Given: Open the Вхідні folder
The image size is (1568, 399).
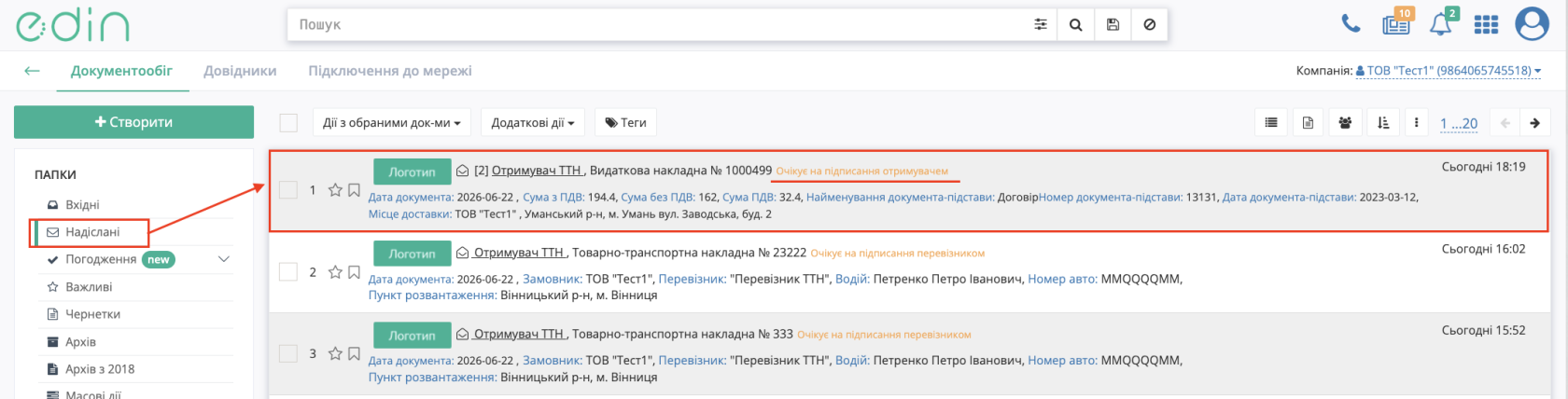Looking at the screenshot, I should pos(82,205).
